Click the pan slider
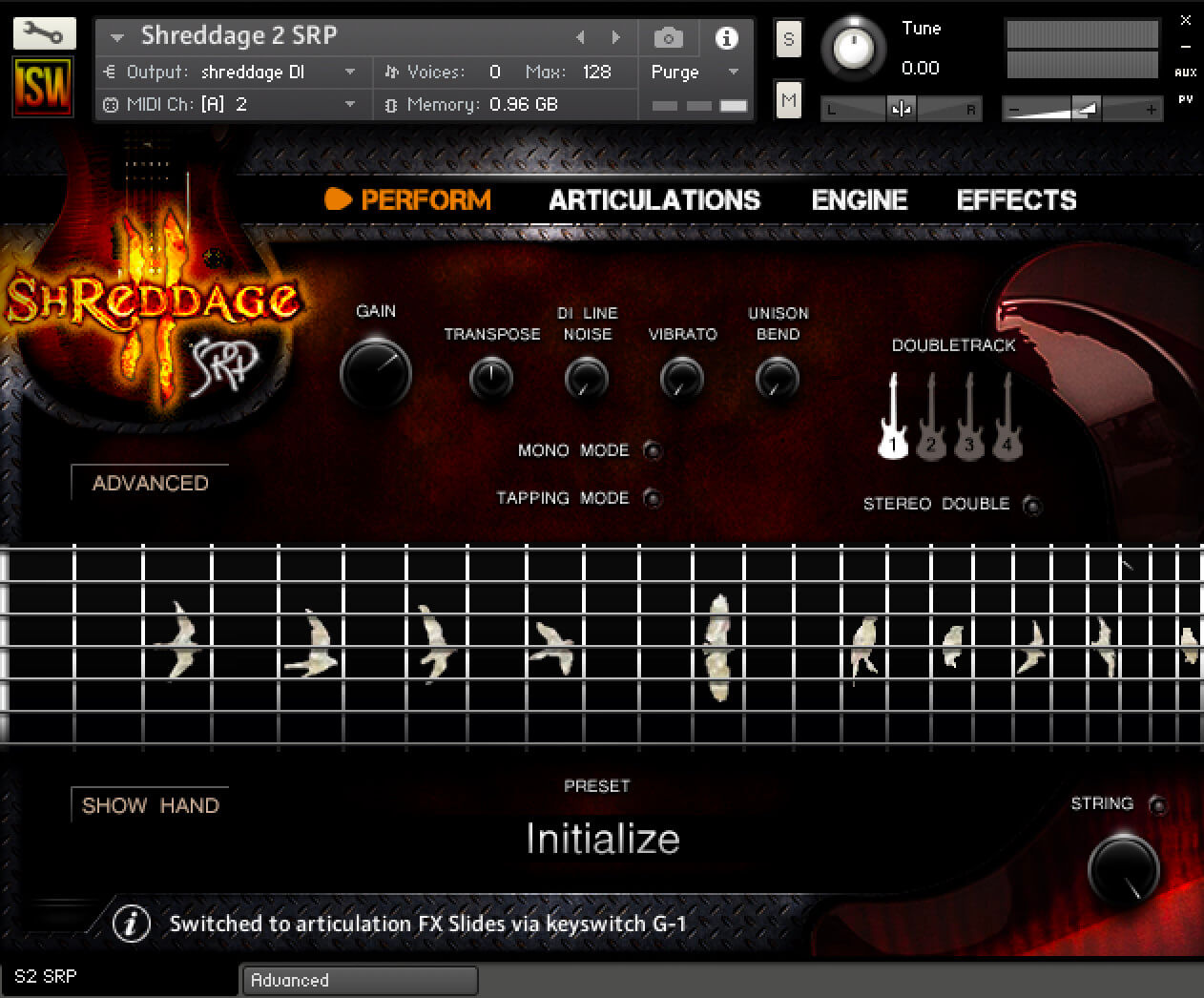The image size is (1204, 998). coord(902,110)
